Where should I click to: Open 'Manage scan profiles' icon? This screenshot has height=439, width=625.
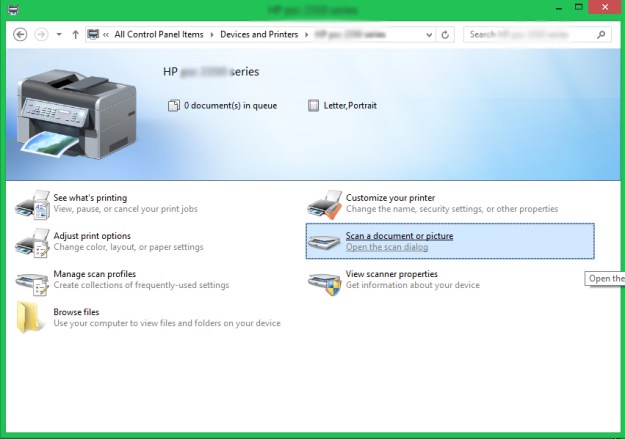click(32, 280)
